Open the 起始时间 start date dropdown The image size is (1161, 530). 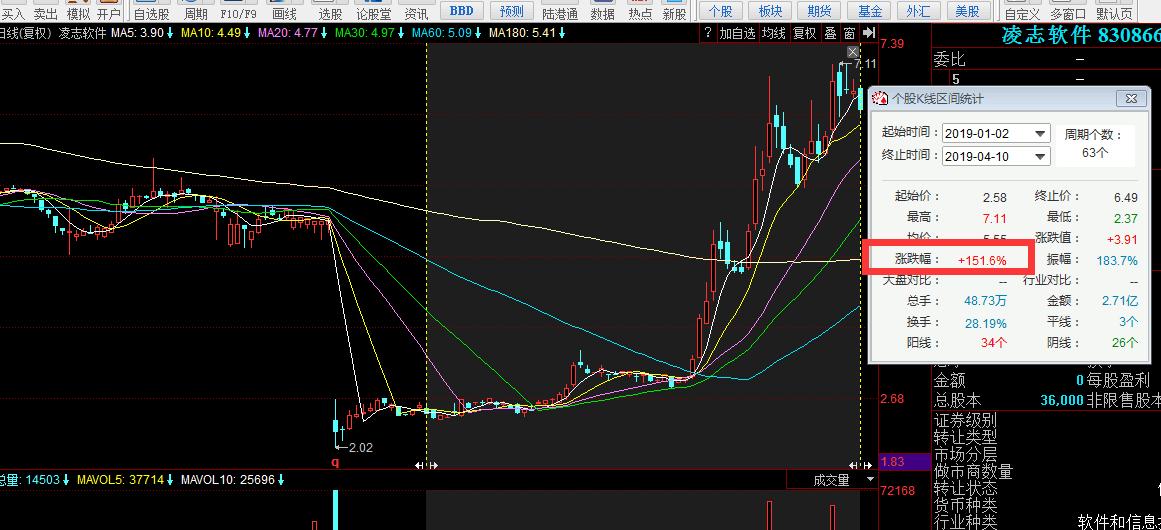[x=1040, y=133]
